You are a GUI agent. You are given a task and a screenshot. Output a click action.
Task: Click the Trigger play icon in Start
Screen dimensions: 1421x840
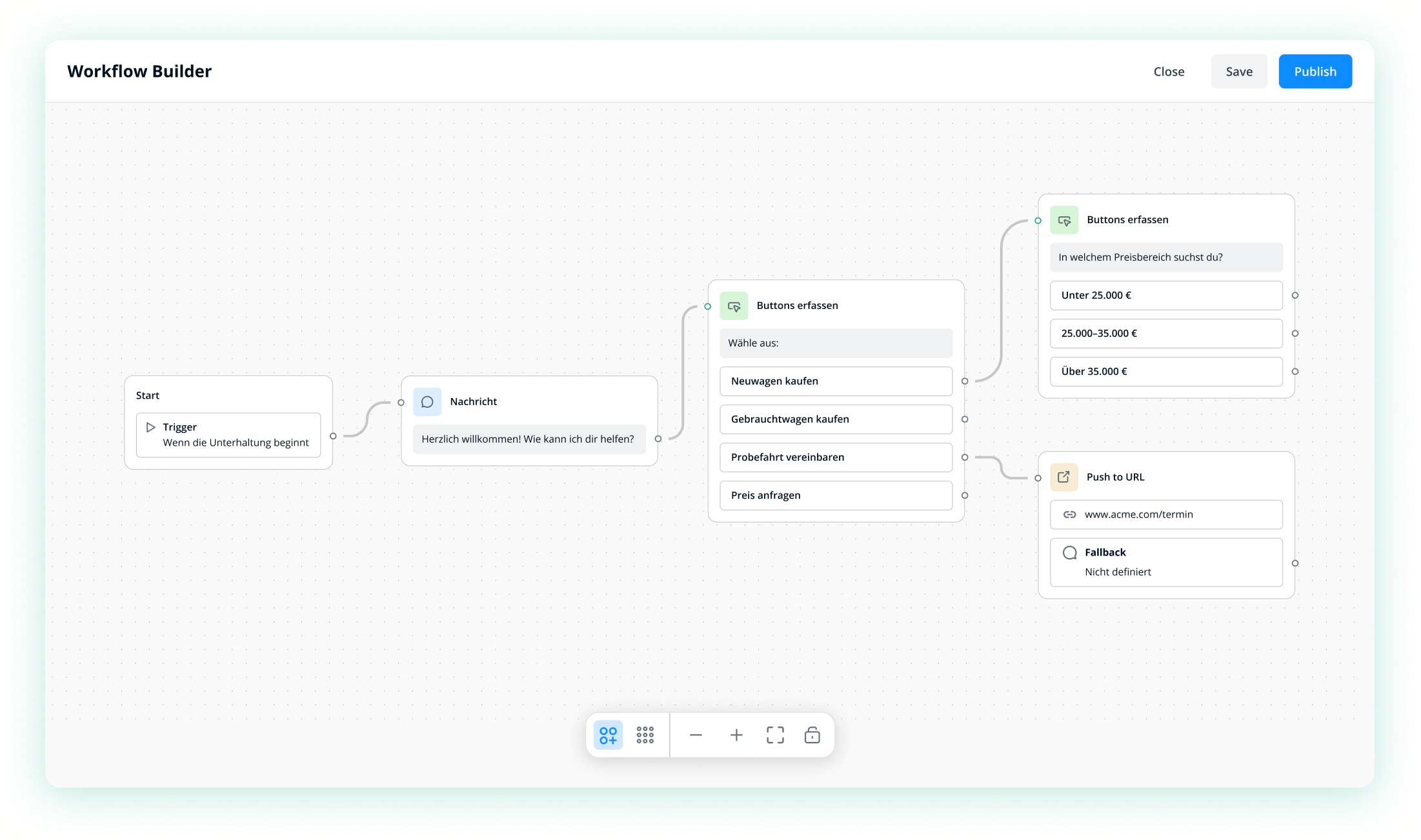tap(151, 427)
